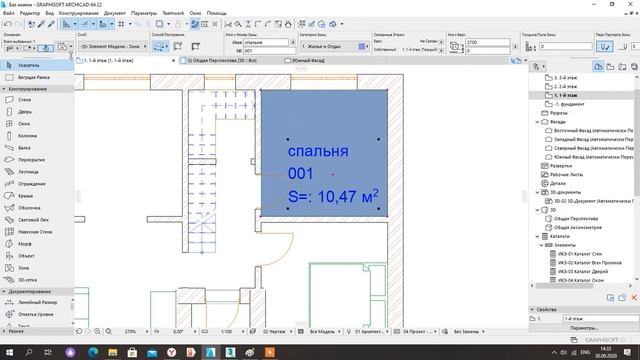Image resolution: width=640 pixels, height=360 pixels.
Task: Click the 'Параметры...' button in navigator
Action: 584,328
